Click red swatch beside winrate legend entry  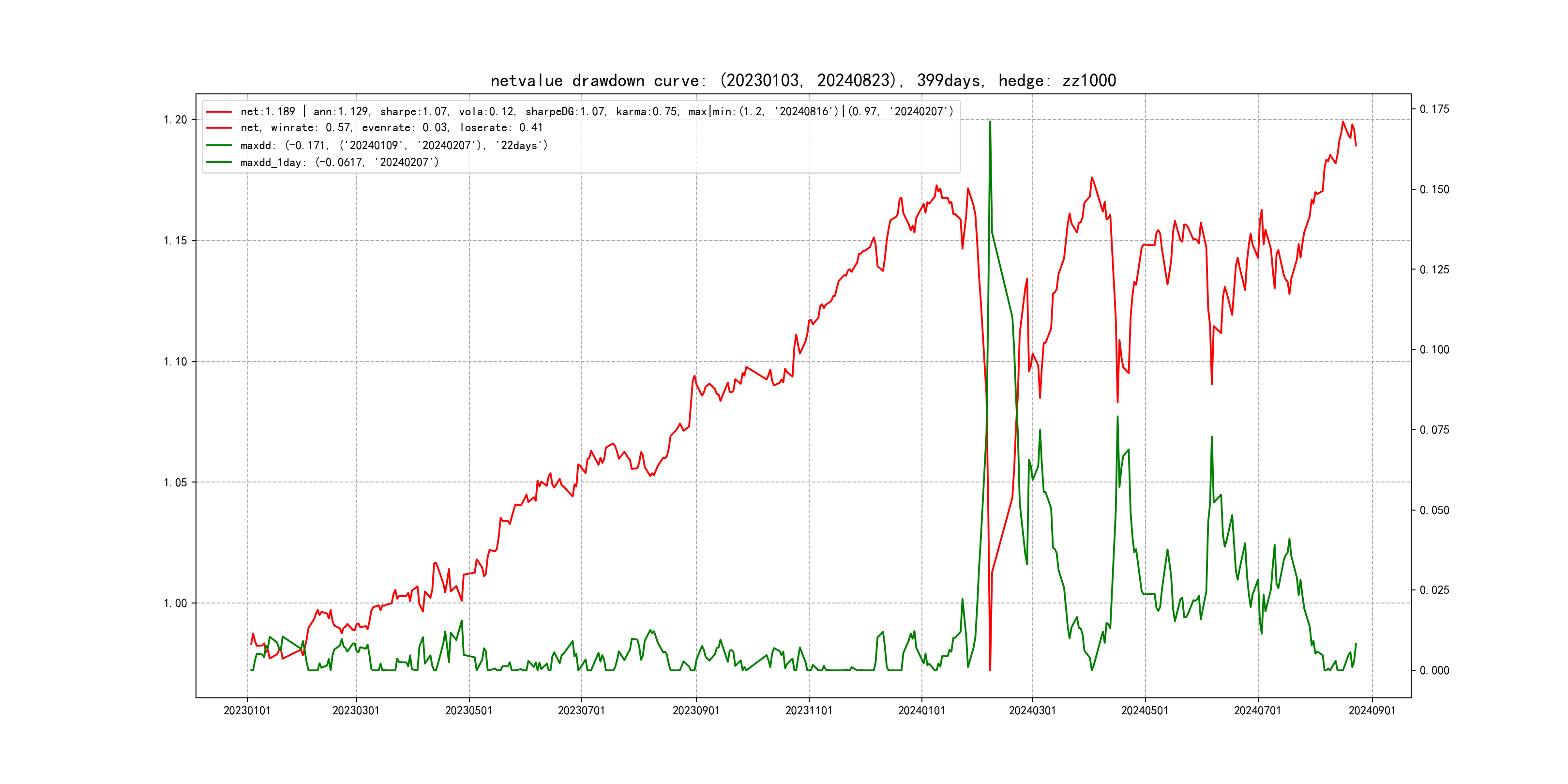click(x=219, y=128)
